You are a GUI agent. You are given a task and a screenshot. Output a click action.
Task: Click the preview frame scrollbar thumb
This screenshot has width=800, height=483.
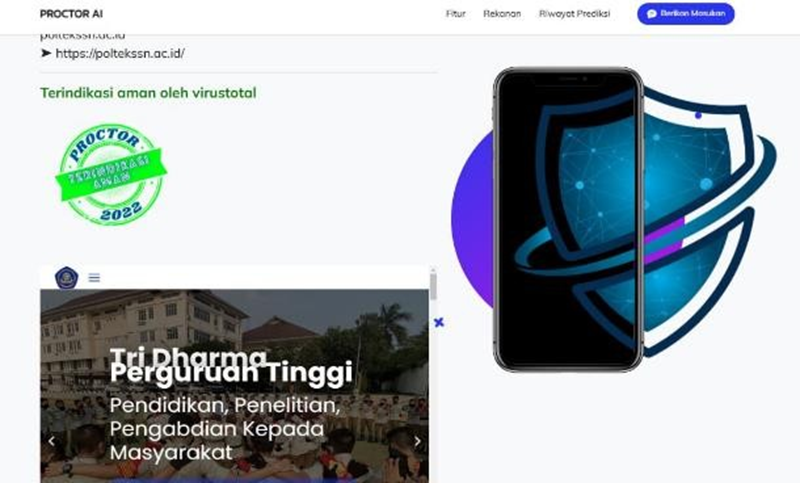point(433,287)
